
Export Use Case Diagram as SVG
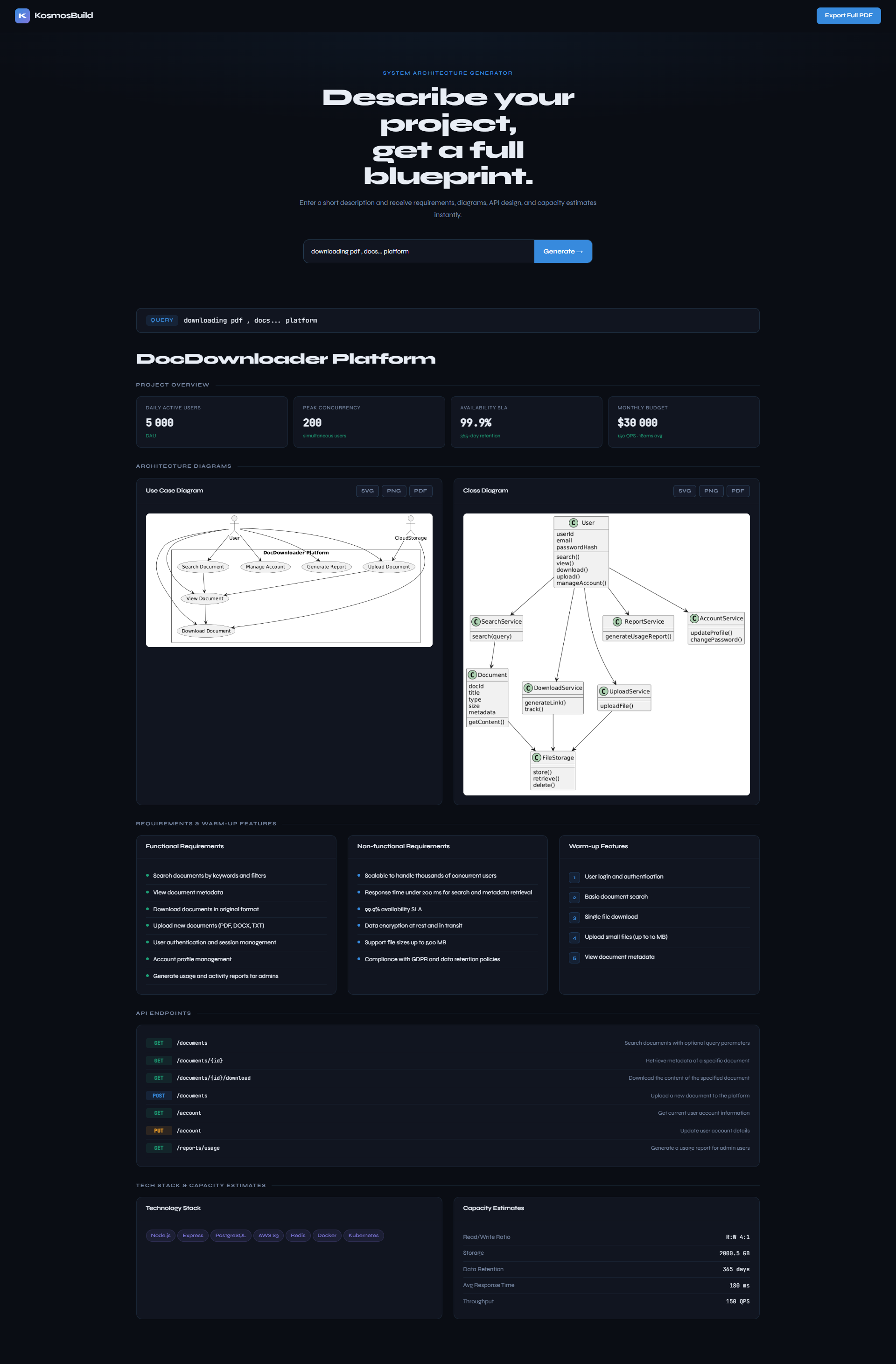[x=367, y=491]
